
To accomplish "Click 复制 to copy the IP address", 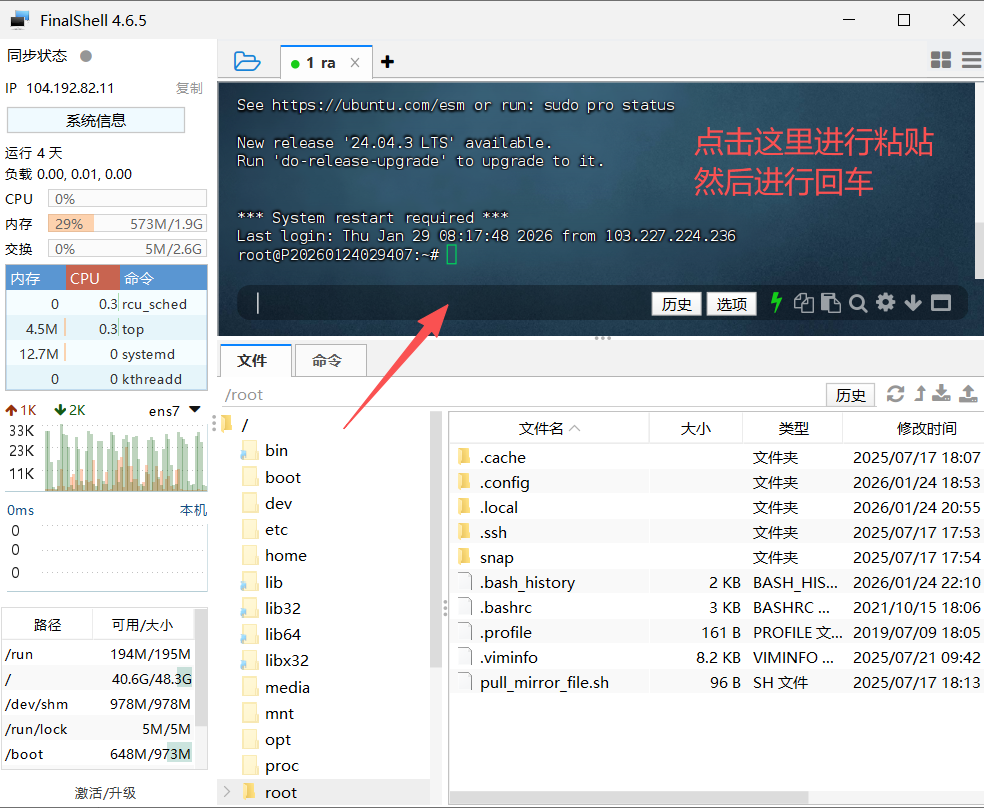I will (x=189, y=88).
